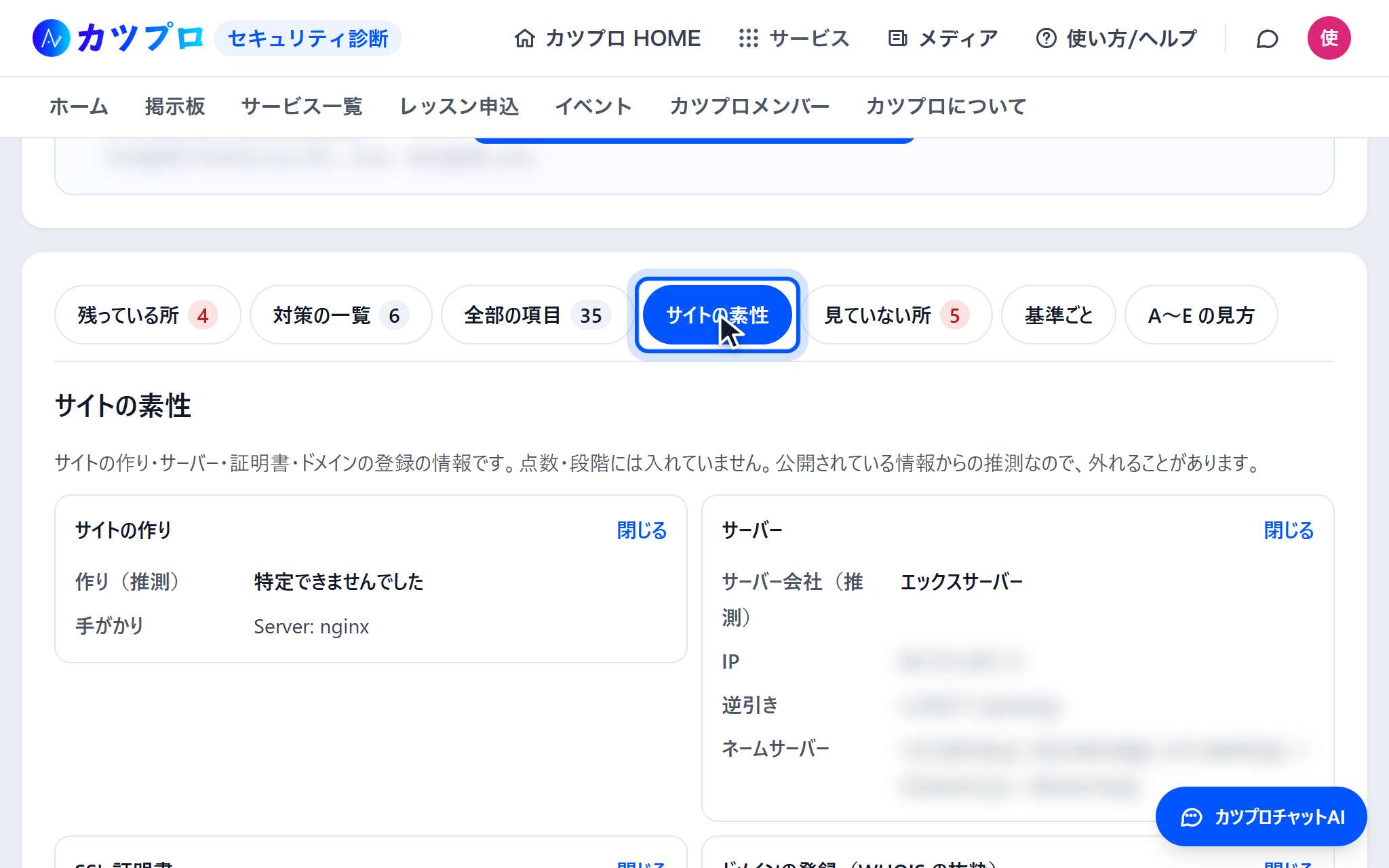This screenshot has height=868, width=1389.
Task: Click the question mark help icon
Action: (x=1046, y=38)
